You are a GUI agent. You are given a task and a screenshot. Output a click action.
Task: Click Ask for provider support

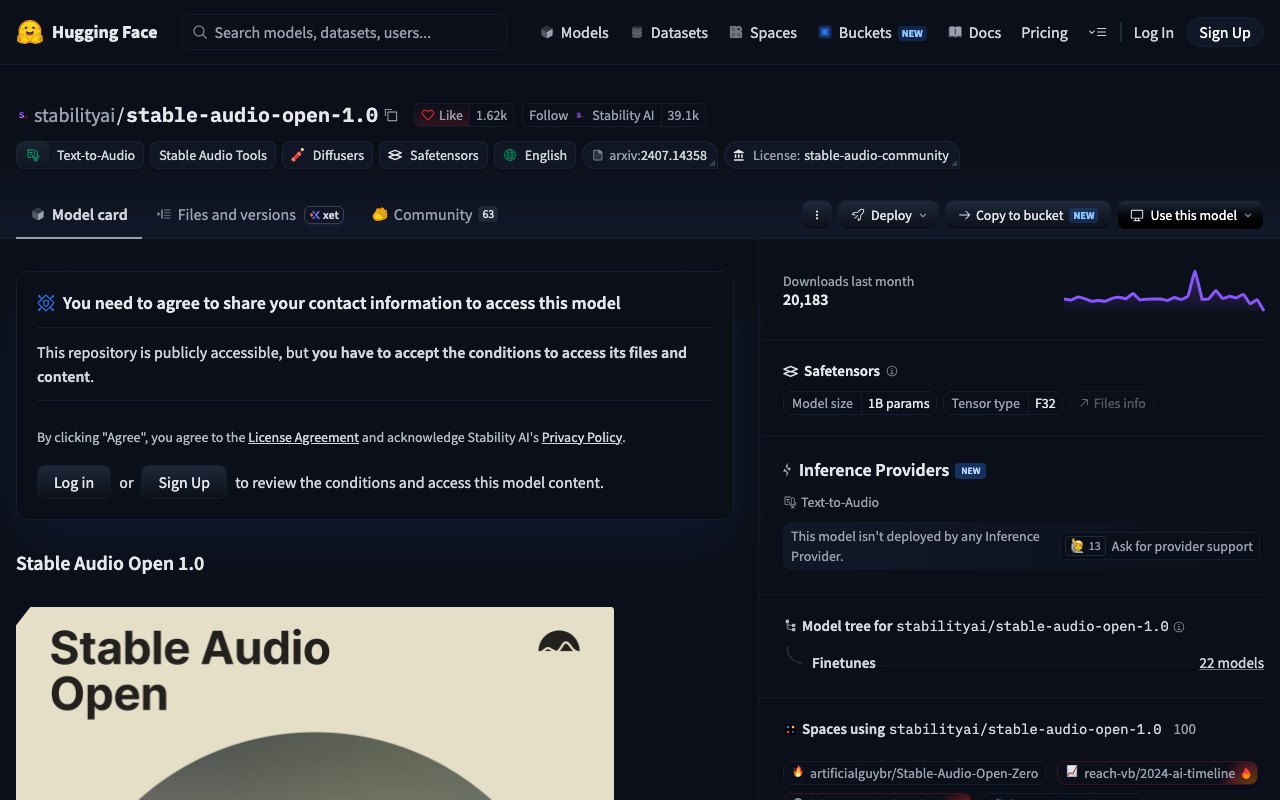1160,546
